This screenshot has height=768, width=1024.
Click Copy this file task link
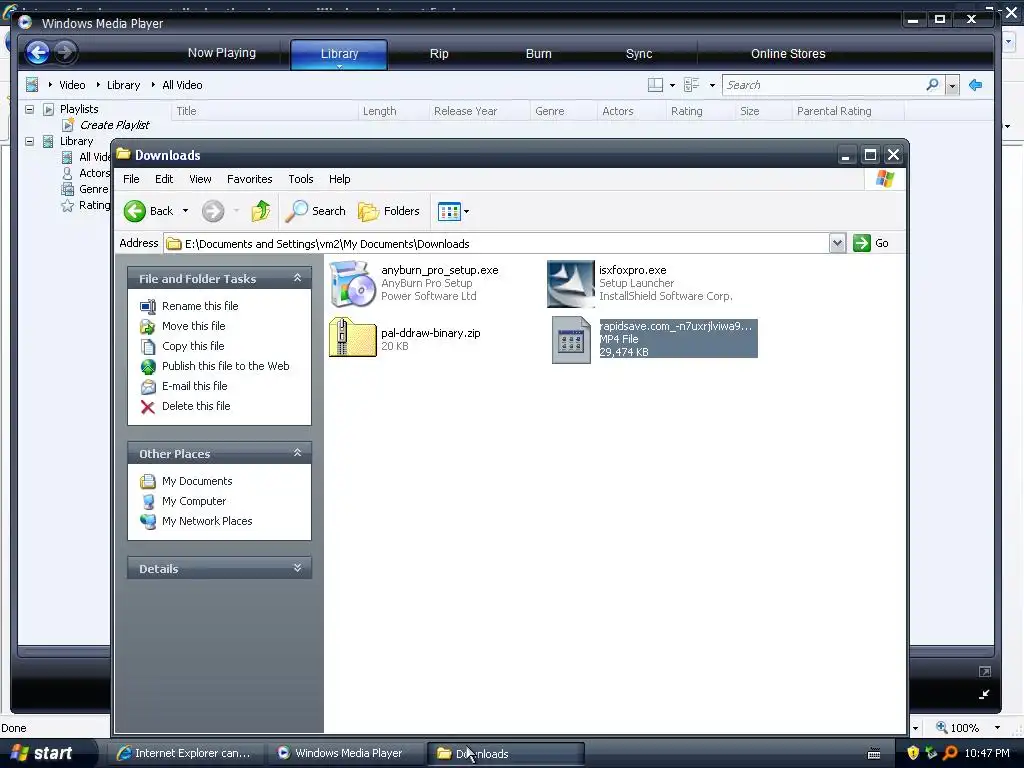193,346
